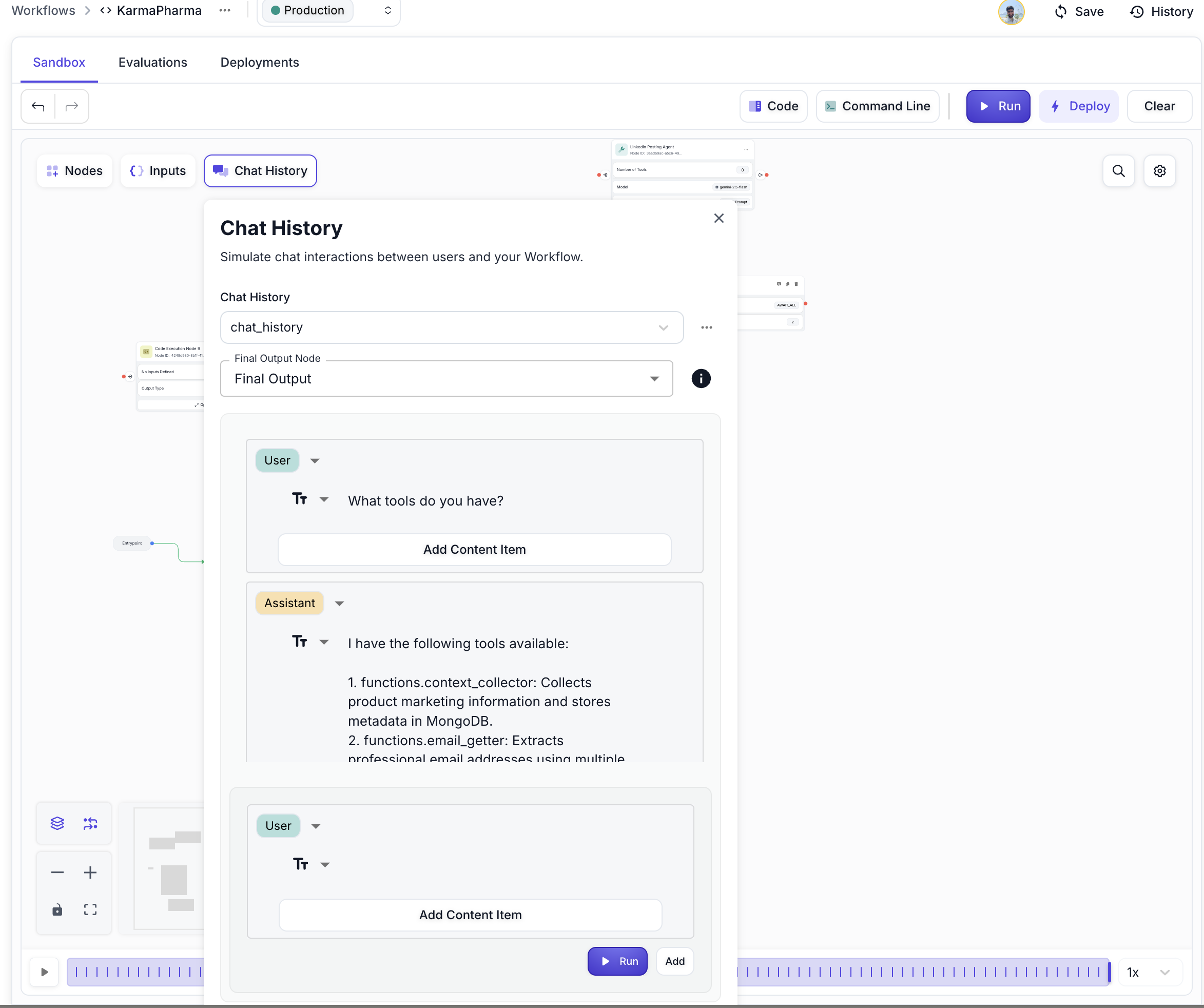Open canvas settings gear icon
Image resolution: width=1204 pixels, height=1008 pixels.
(x=1159, y=171)
